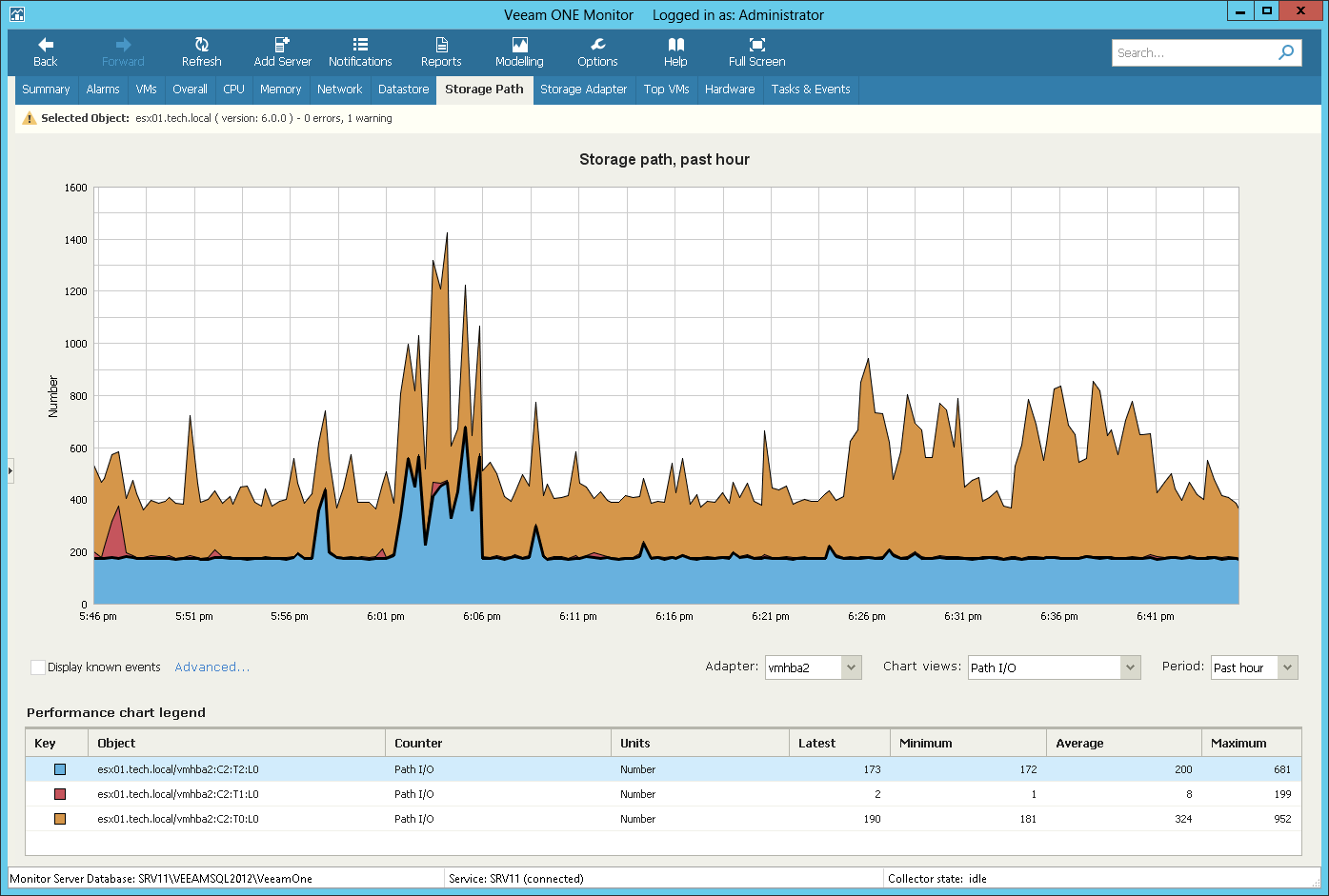Click the red key swatch for C2:T1:L0
This screenshot has width=1329, height=896.
tap(60, 794)
